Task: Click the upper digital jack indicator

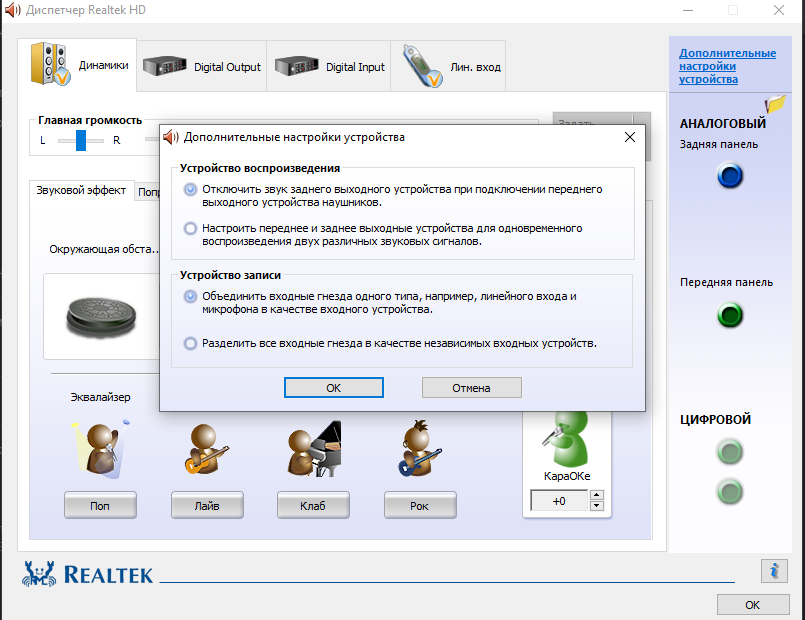Action: 730,452
